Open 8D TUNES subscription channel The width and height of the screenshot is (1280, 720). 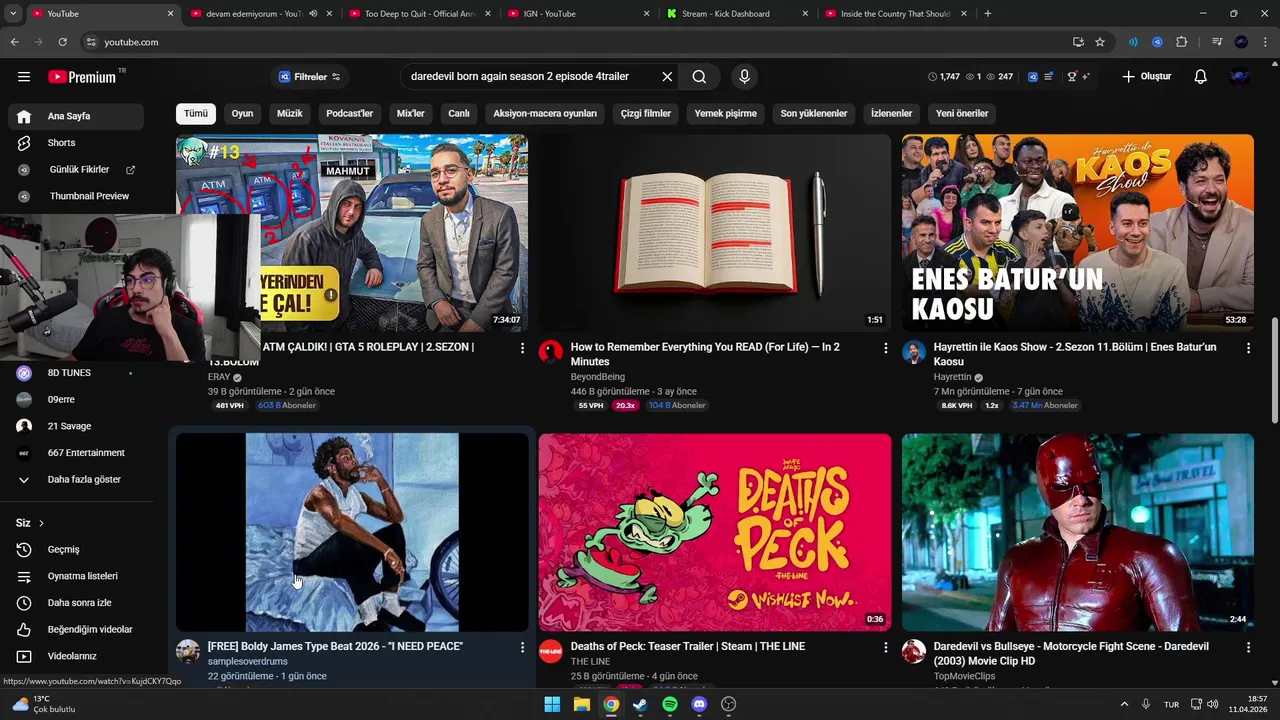click(76, 373)
